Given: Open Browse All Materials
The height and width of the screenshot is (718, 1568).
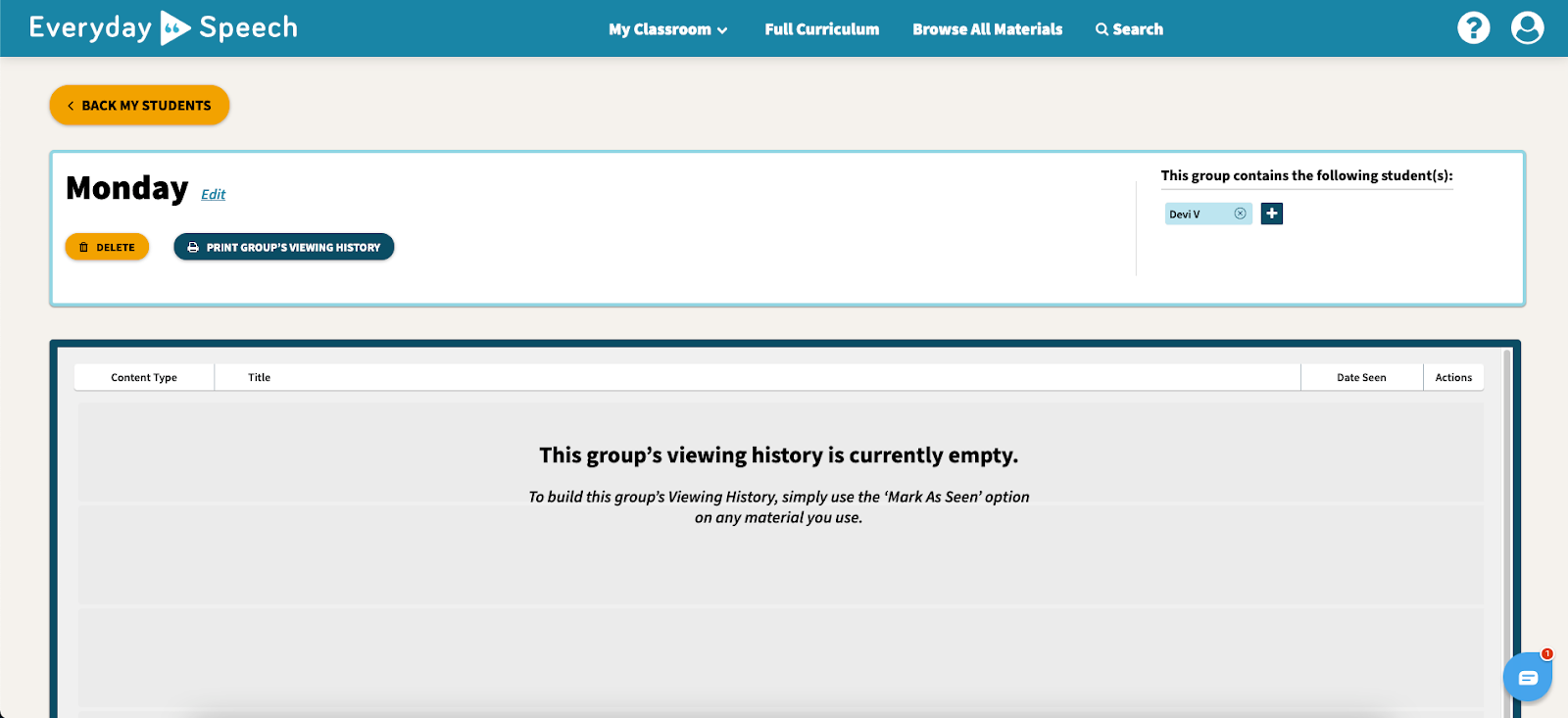Looking at the screenshot, I should 987,29.
